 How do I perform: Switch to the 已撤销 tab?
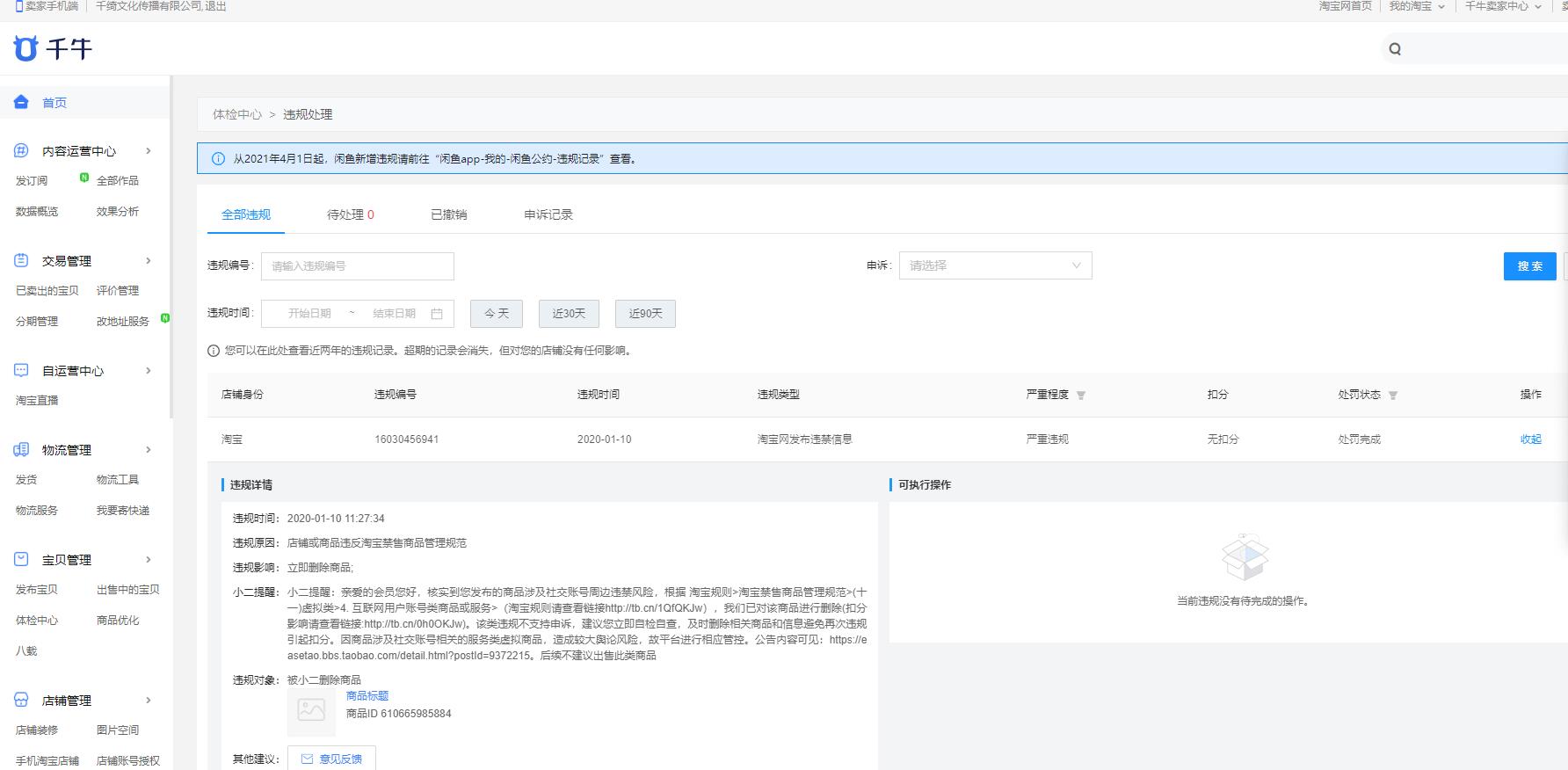448,214
